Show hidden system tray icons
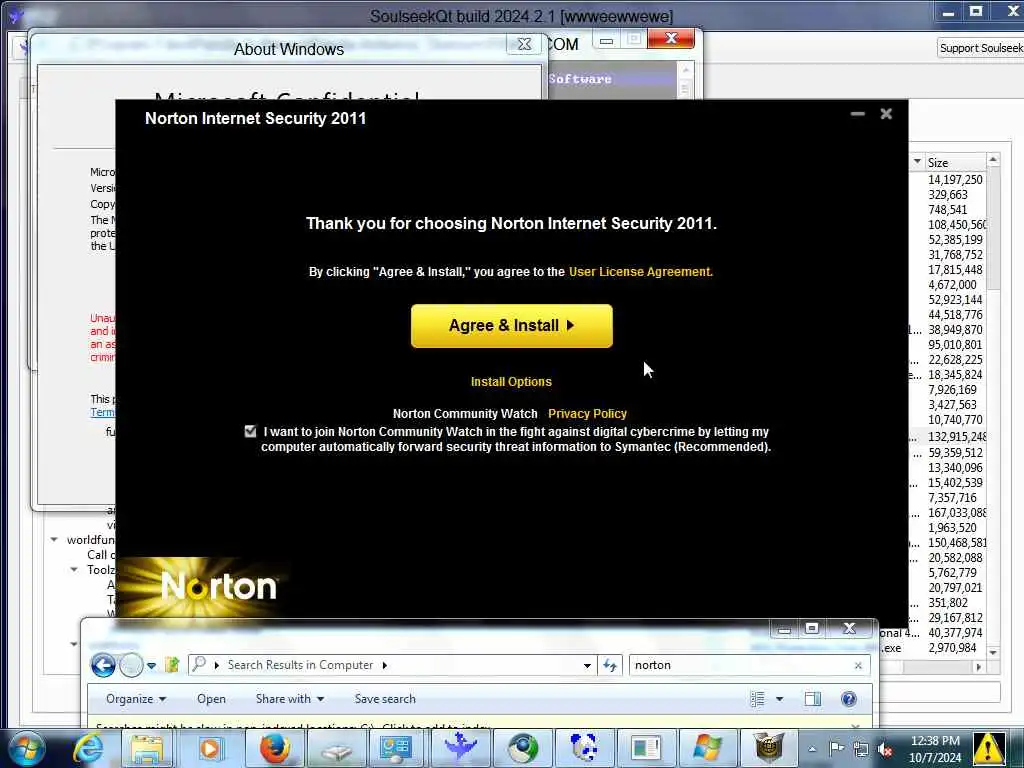 click(x=812, y=748)
